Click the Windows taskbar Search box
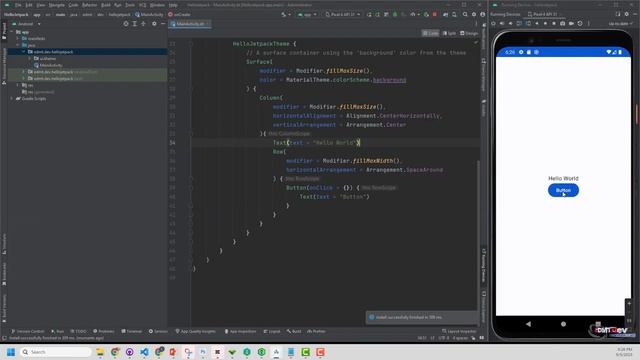The width and height of the screenshot is (640, 360). tap(56, 352)
